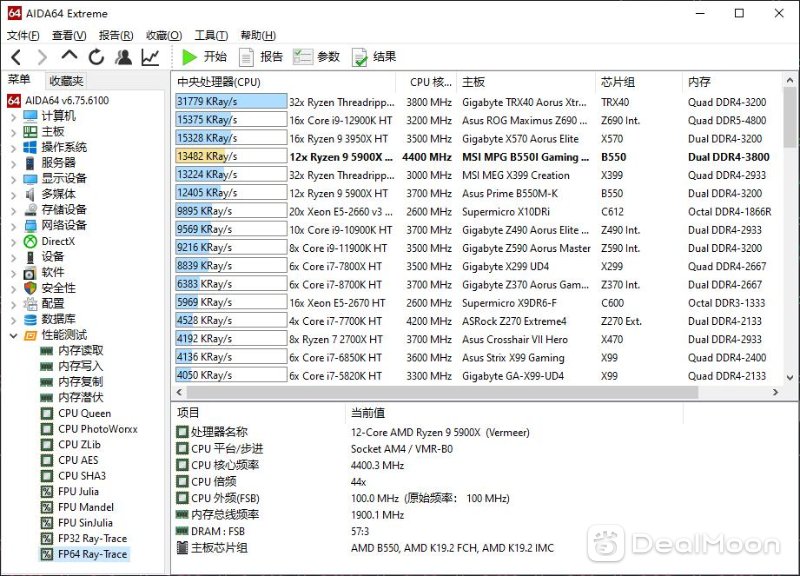Viewport: 800px width, 576px height.
Task: Click the line chart toolbar icon
Action: click(151, 57)
